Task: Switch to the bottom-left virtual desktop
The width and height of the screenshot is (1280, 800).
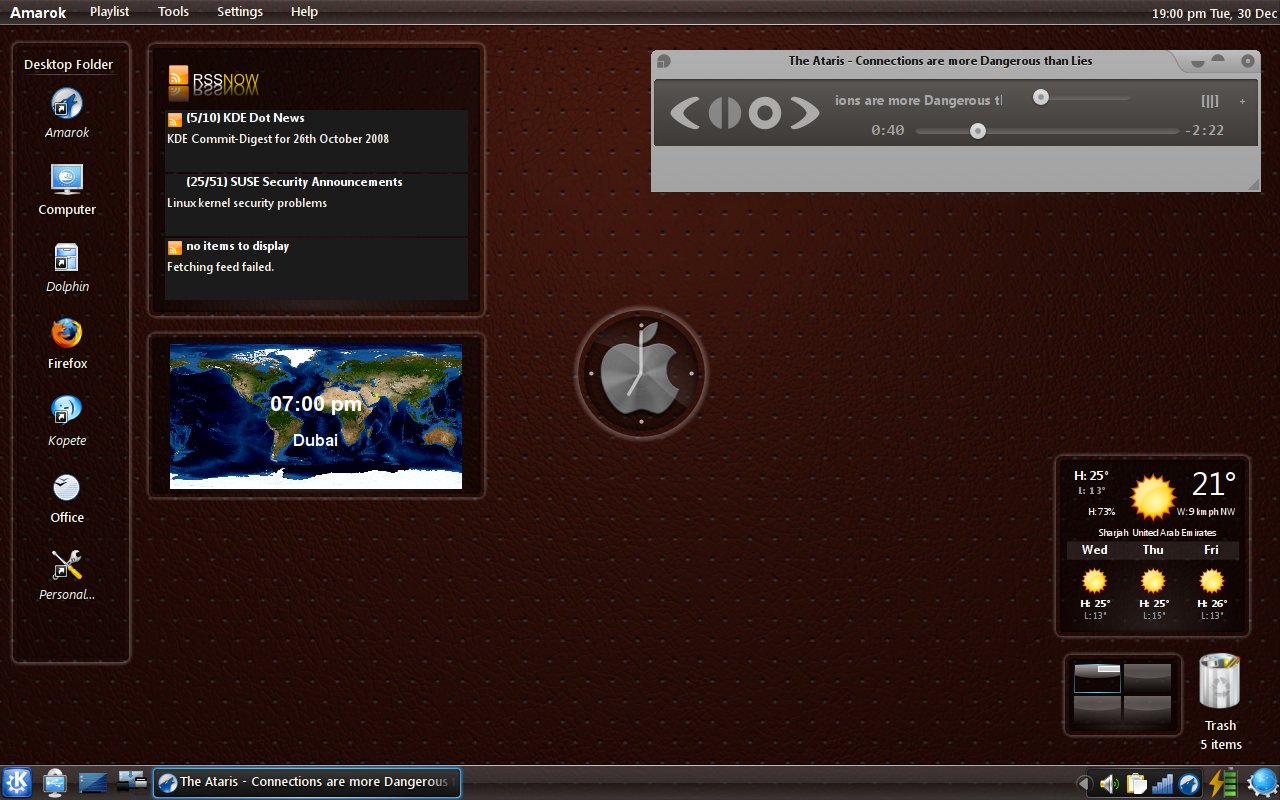Action: click(1097, 710)
